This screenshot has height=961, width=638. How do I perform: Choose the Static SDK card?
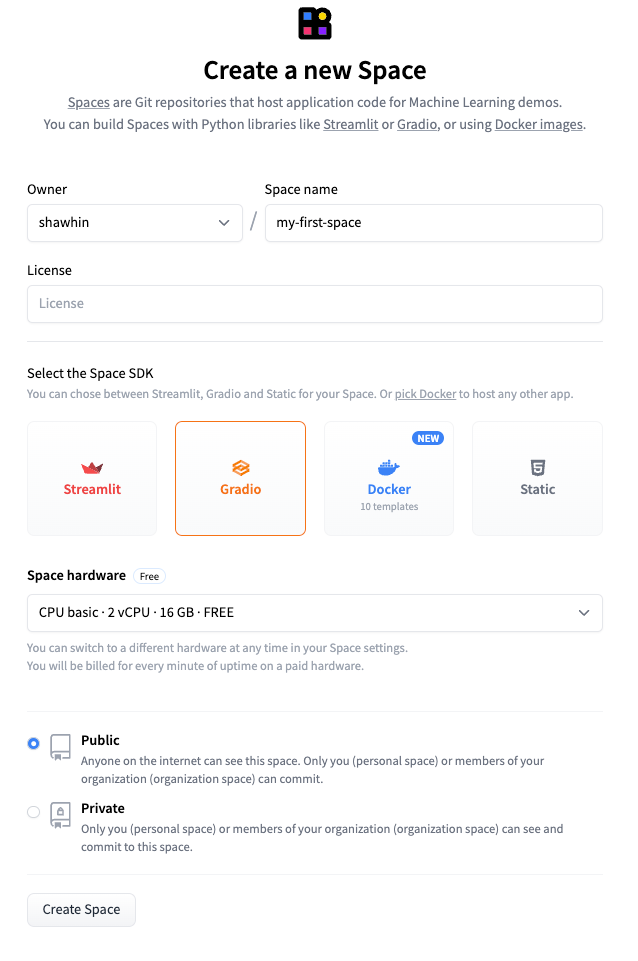(x=537, y=478)
